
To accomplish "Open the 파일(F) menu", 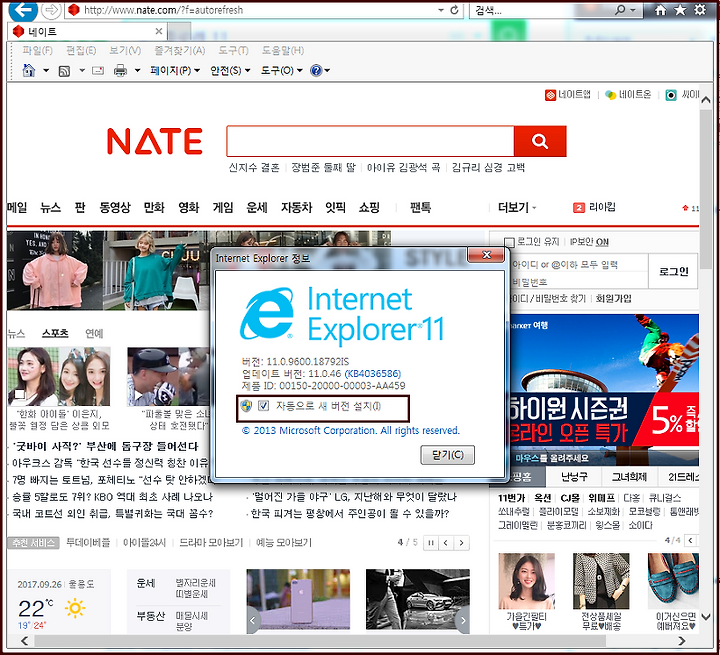I will (x=38, y=51).
